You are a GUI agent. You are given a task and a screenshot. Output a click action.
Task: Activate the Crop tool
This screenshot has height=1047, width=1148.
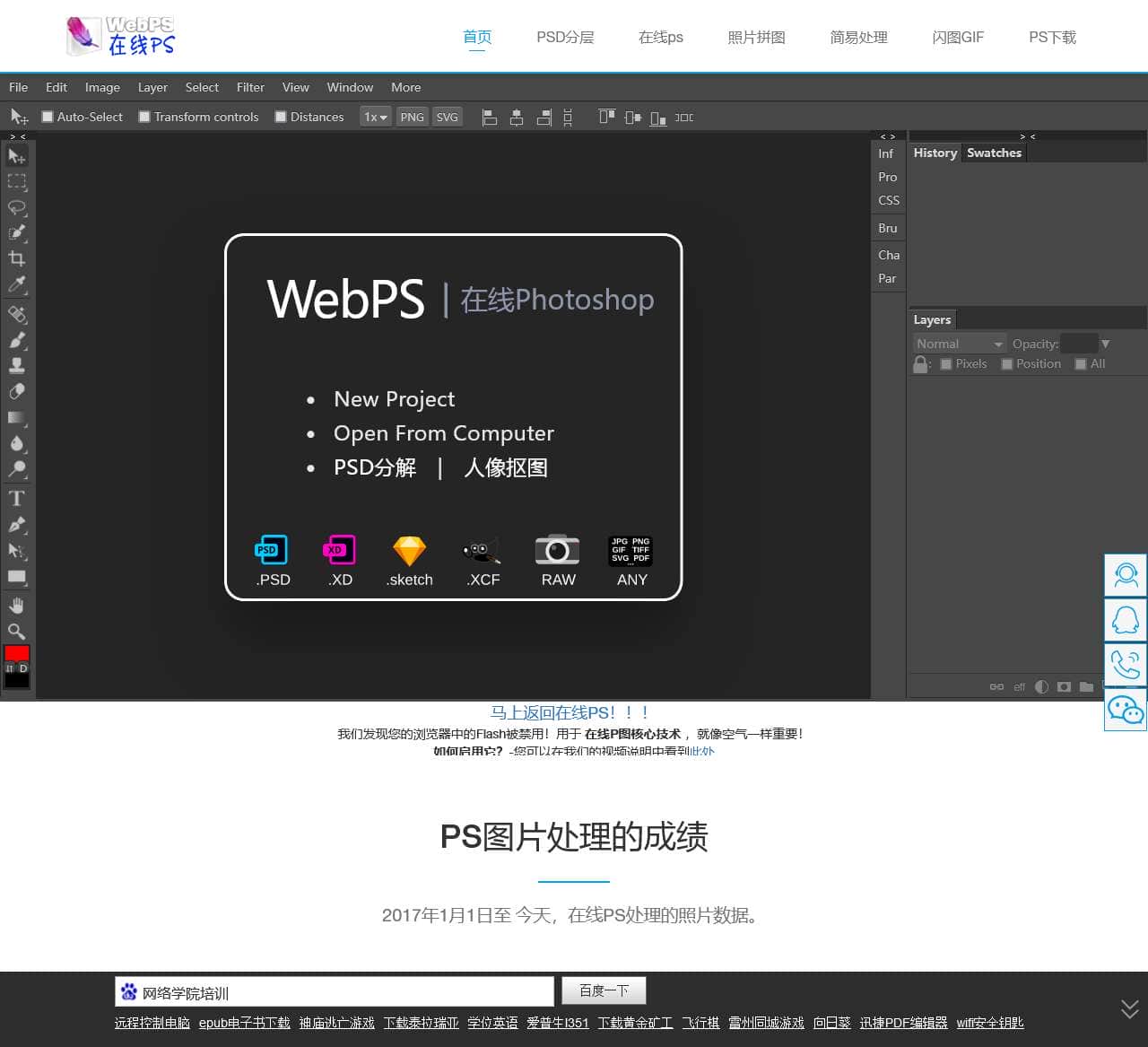(17, 258)
